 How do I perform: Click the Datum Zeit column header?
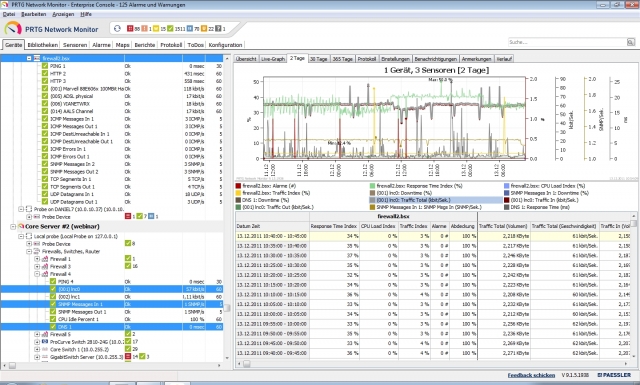click(272, 226)
